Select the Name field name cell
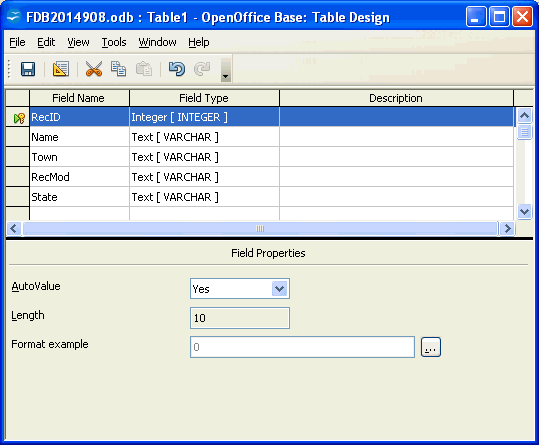The image size is (539, 445). (79, 137)
